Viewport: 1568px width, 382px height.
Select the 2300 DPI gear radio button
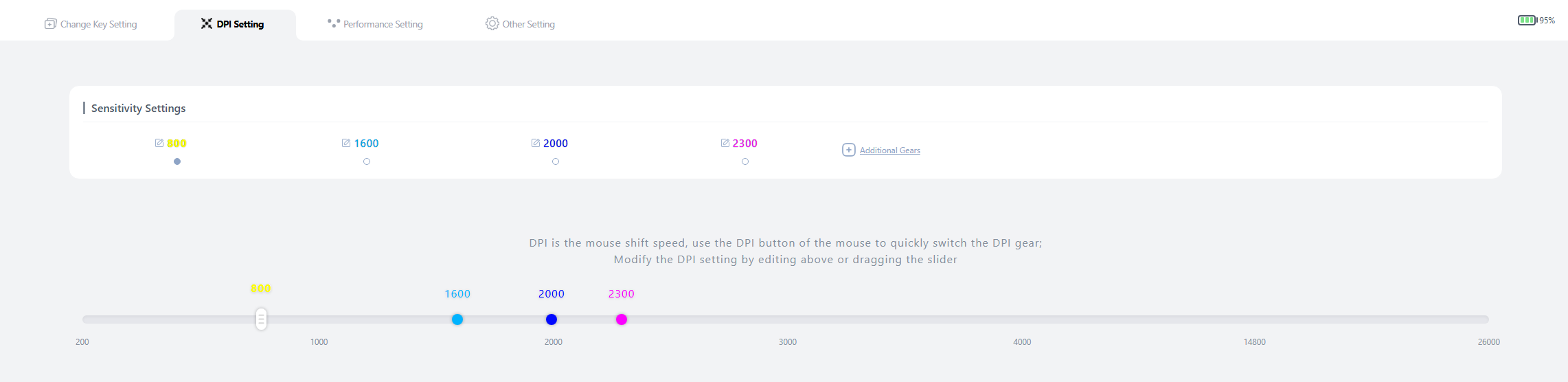coord(745,161)
